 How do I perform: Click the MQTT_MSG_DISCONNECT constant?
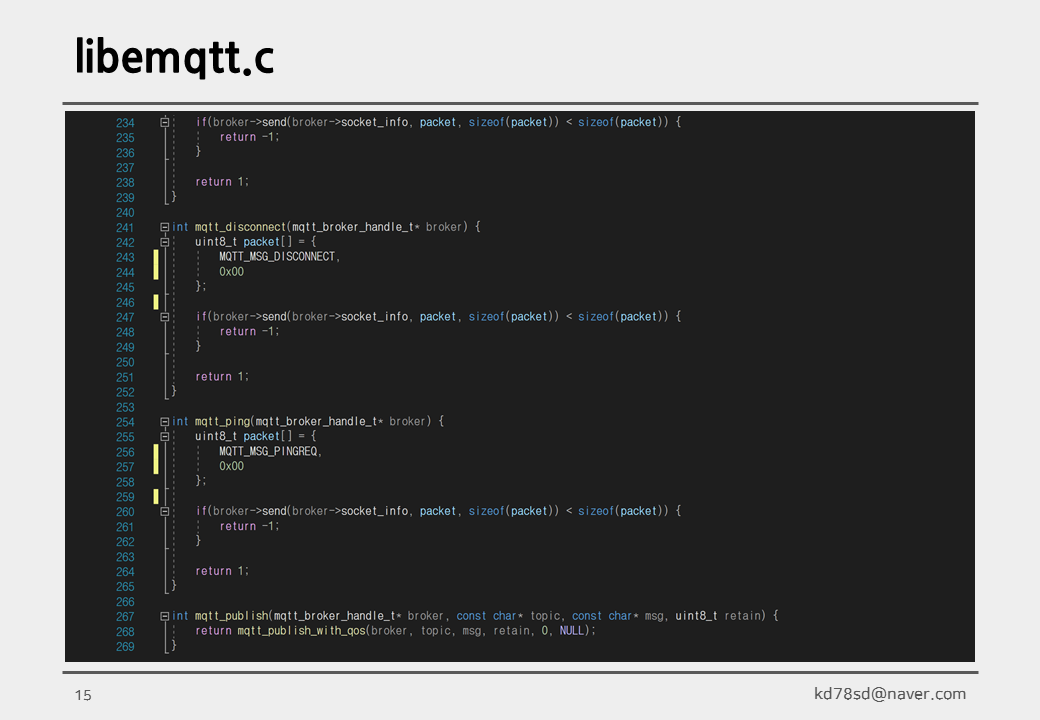277,257
